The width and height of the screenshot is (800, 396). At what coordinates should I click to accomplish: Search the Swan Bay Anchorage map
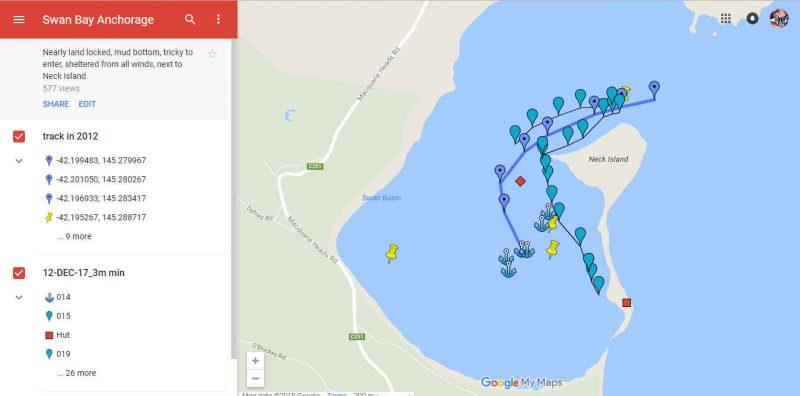click(190, 19)
